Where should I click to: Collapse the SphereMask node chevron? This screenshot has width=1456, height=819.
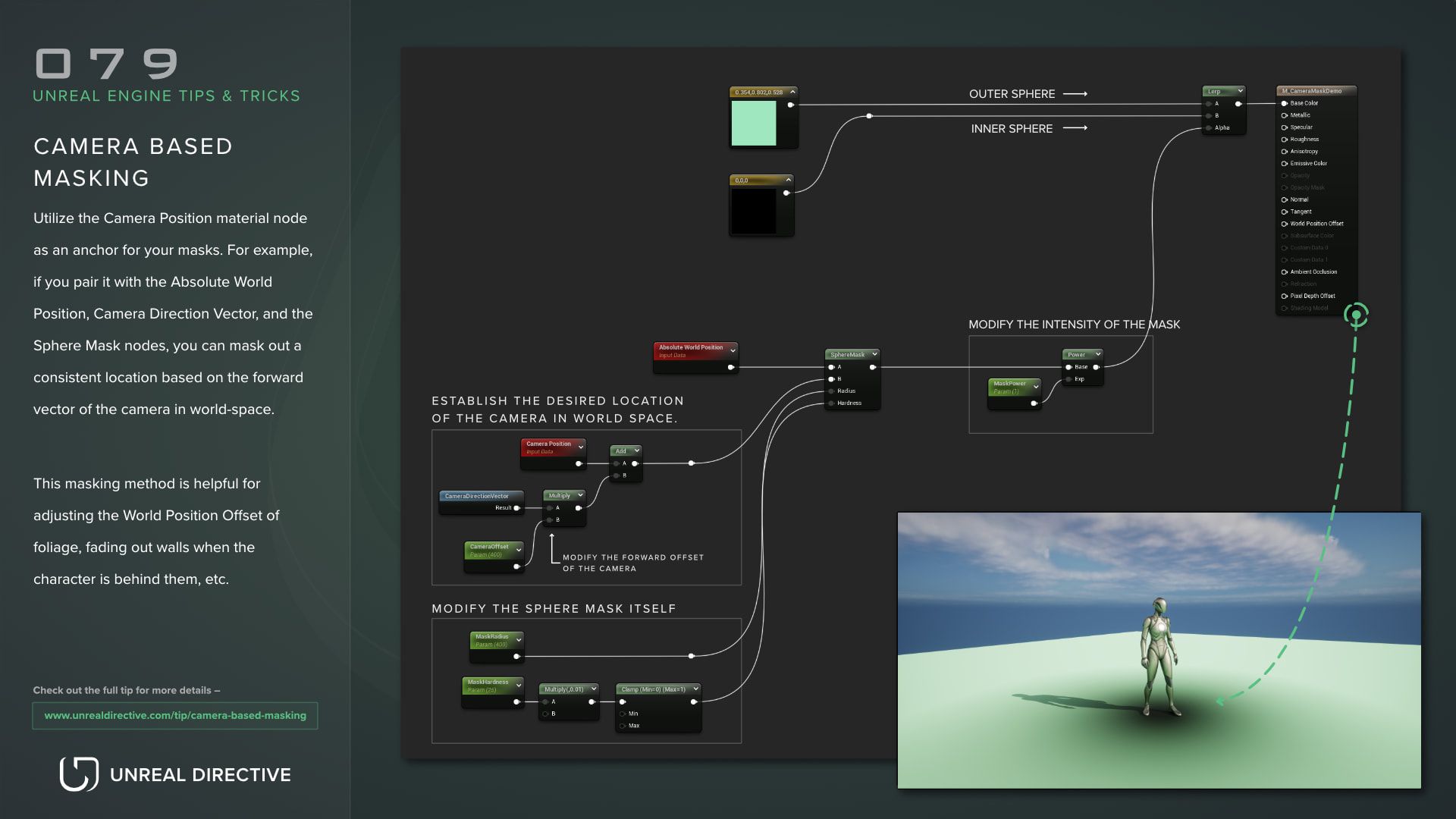[x=874, y=354]
